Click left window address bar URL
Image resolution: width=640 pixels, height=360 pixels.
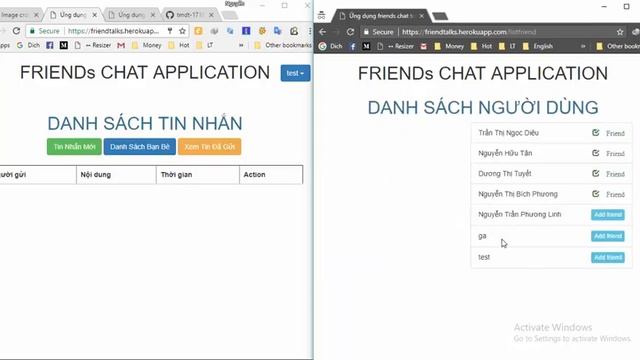click(113, 31)
